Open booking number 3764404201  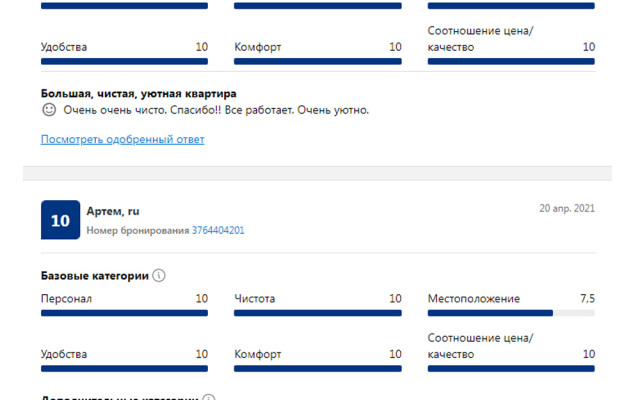pyautogui.click(x=218, y=230)
